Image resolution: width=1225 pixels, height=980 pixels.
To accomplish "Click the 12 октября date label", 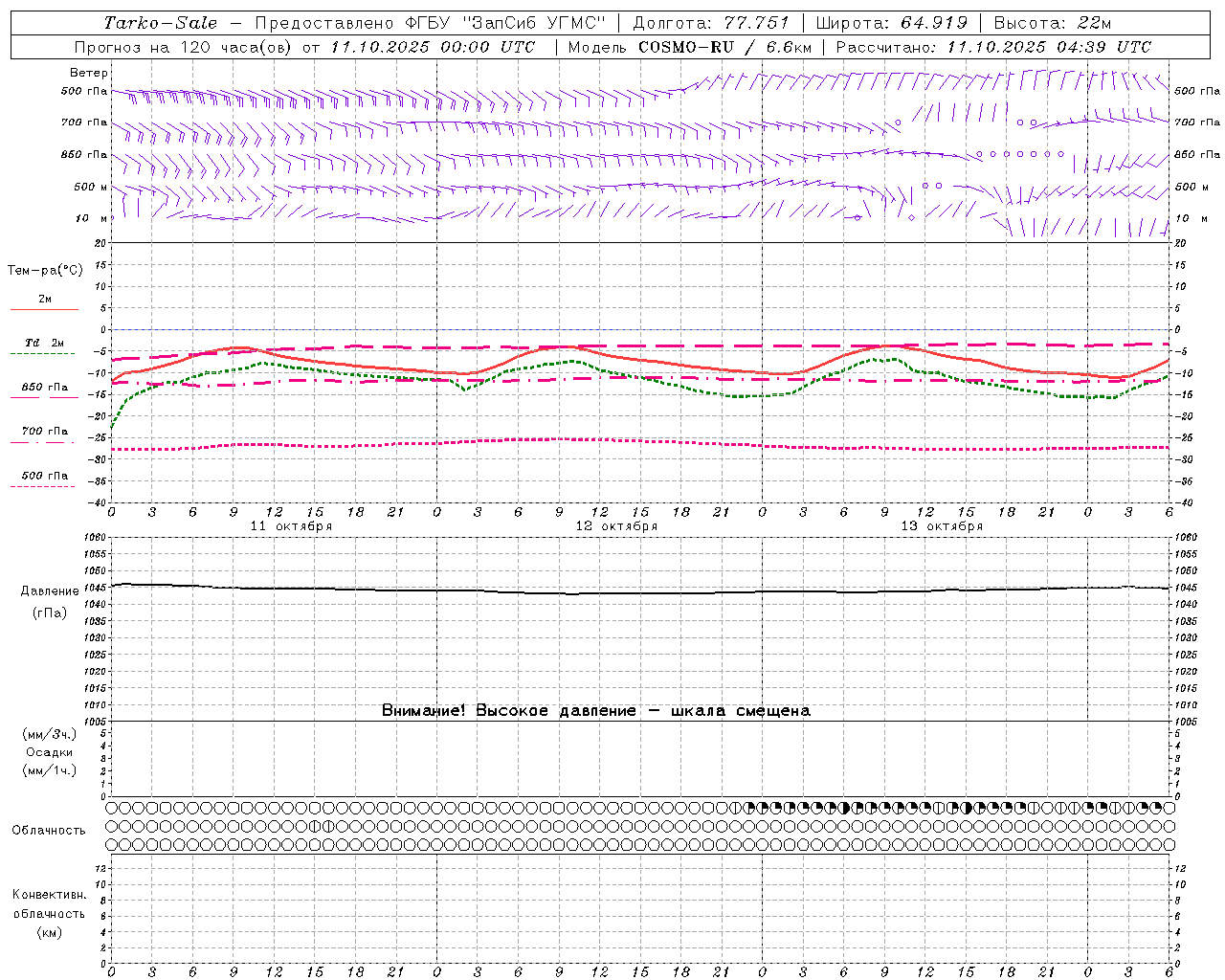I will [616, 526].
